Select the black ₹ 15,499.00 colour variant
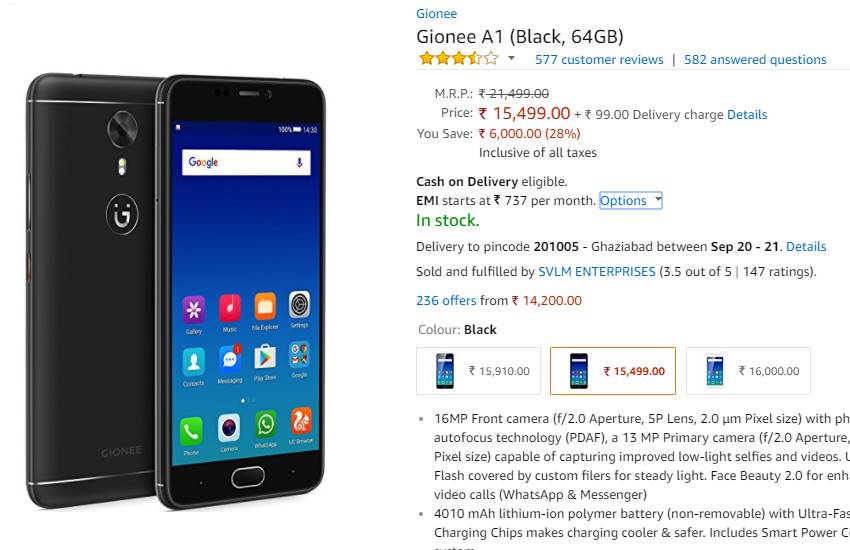This screenshot has width=850, height=550. 613,371
